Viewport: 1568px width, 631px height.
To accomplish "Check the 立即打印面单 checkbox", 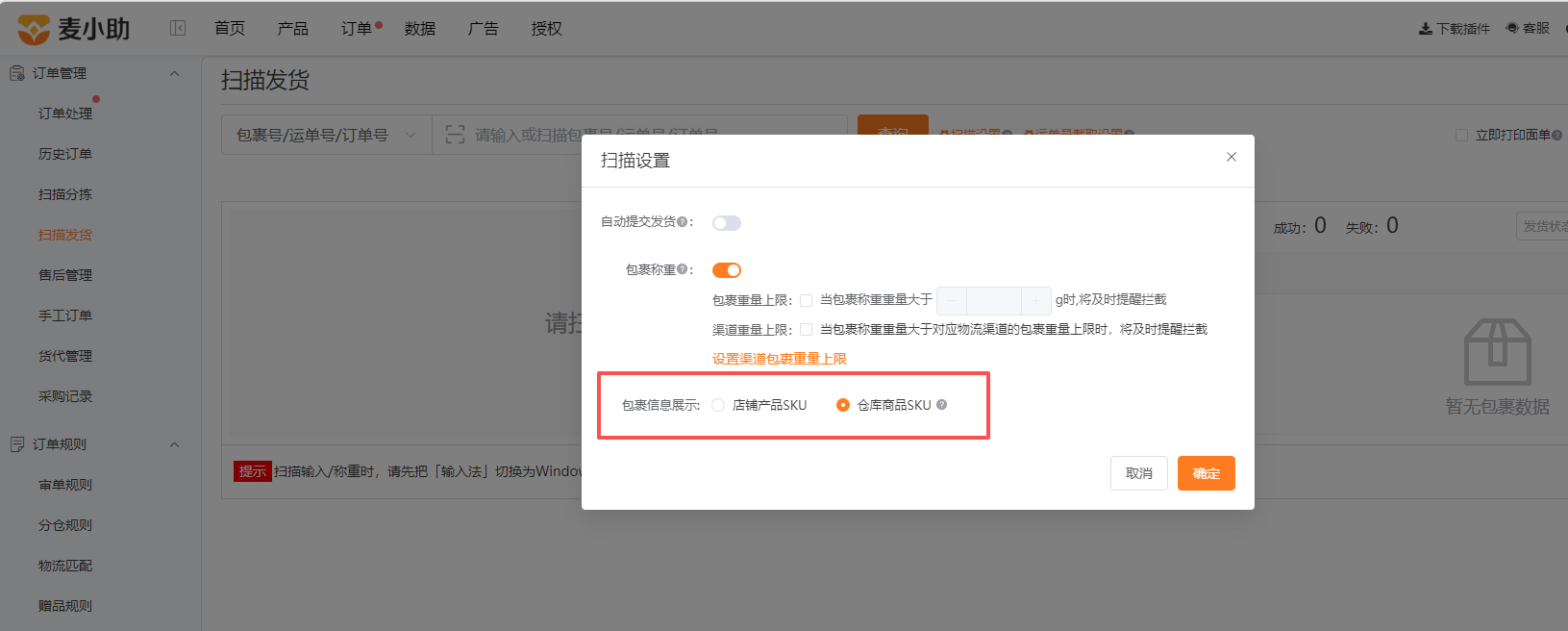I will coord(1461,135).
